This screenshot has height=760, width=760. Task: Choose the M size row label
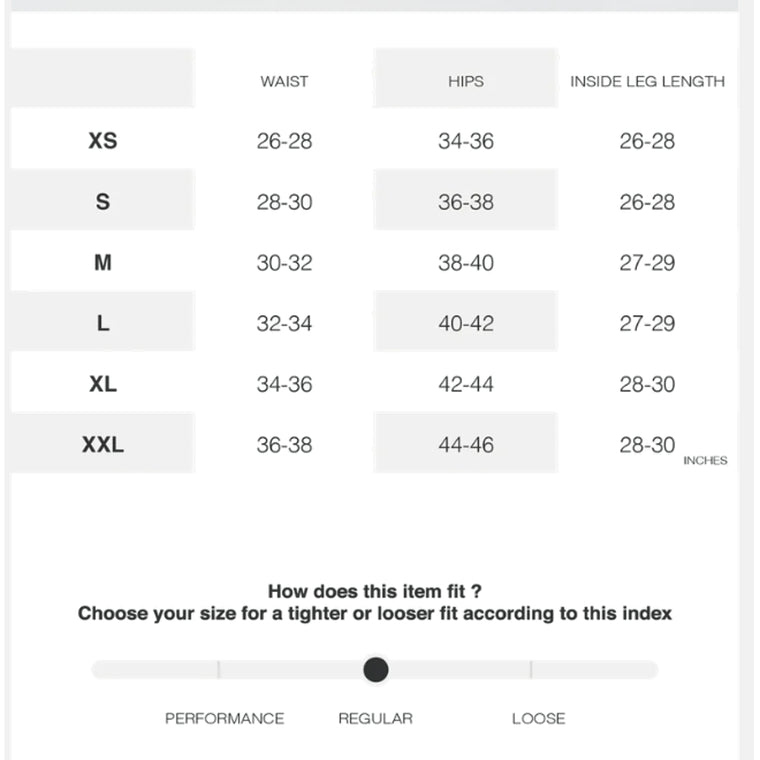103,263
